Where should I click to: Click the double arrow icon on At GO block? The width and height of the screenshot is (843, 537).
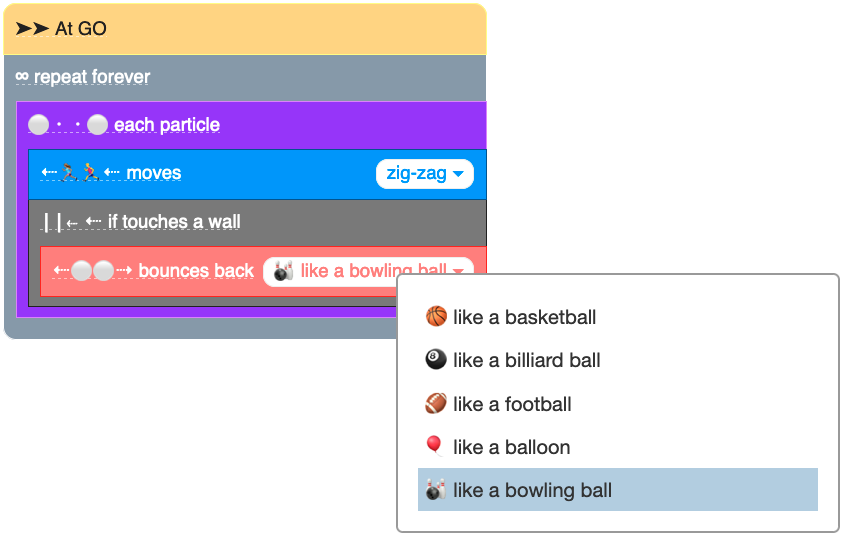tap(32, 29)
